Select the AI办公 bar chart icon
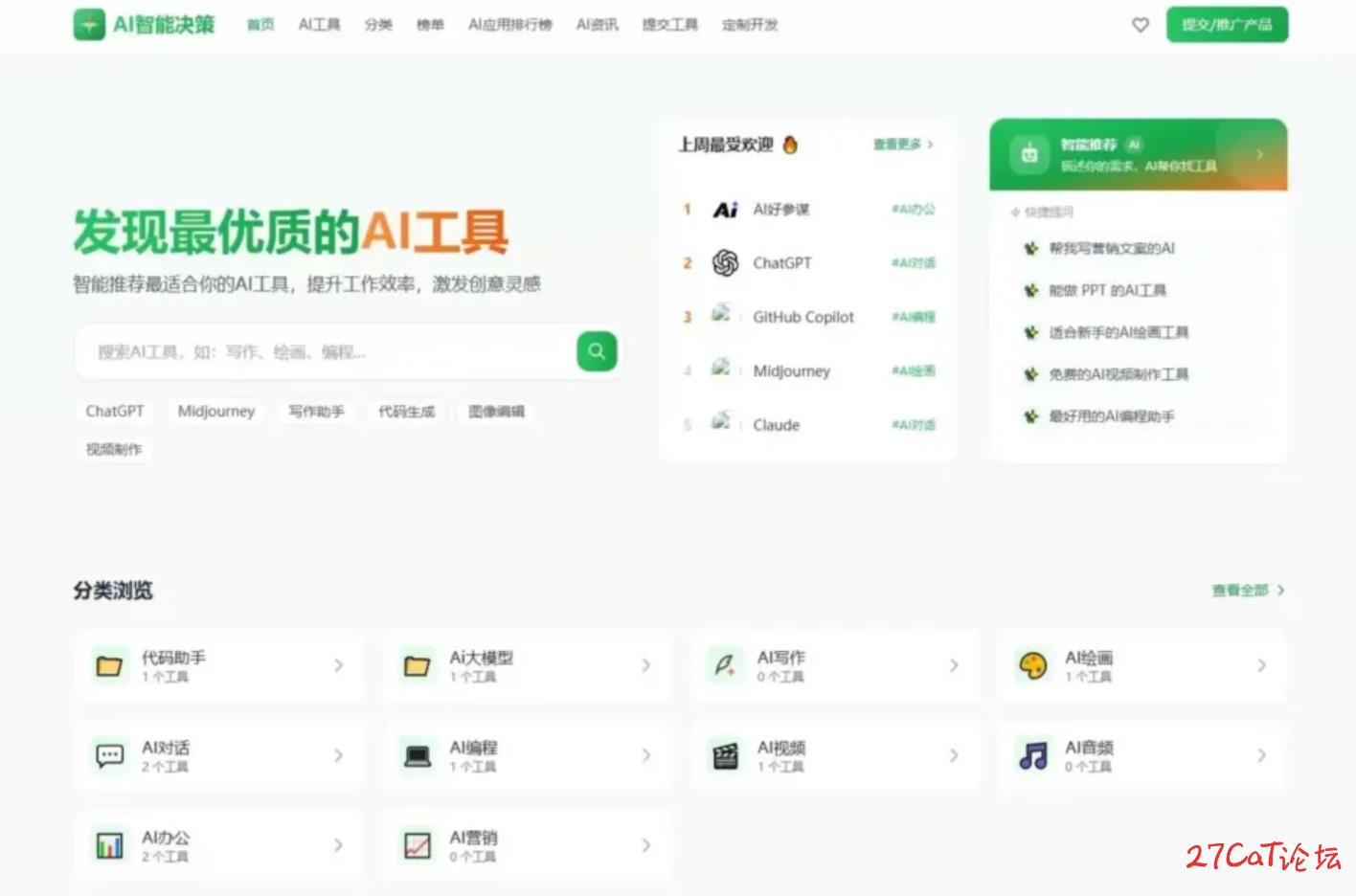This screenshot has width=1356, height=896. (109, 845)
